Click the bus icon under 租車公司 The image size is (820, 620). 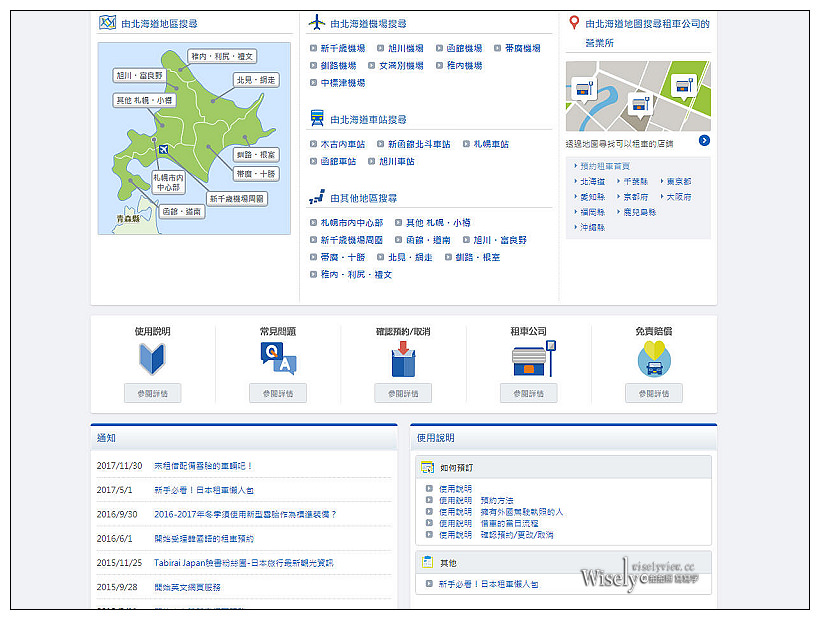[x=528, y=359]
